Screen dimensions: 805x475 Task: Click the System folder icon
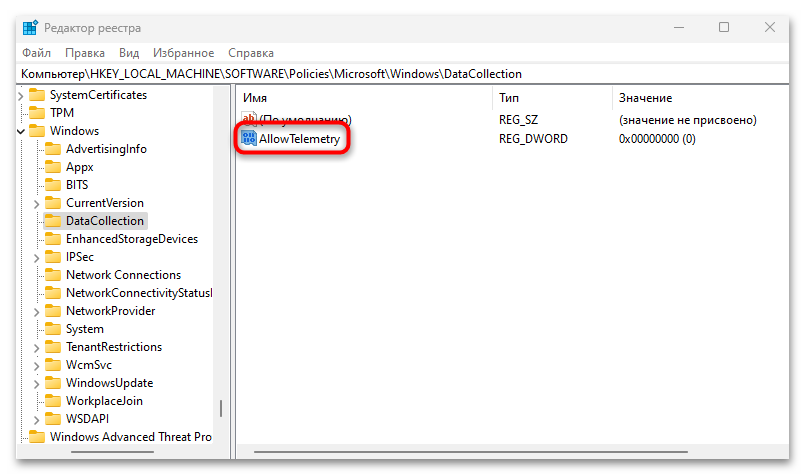53,329
